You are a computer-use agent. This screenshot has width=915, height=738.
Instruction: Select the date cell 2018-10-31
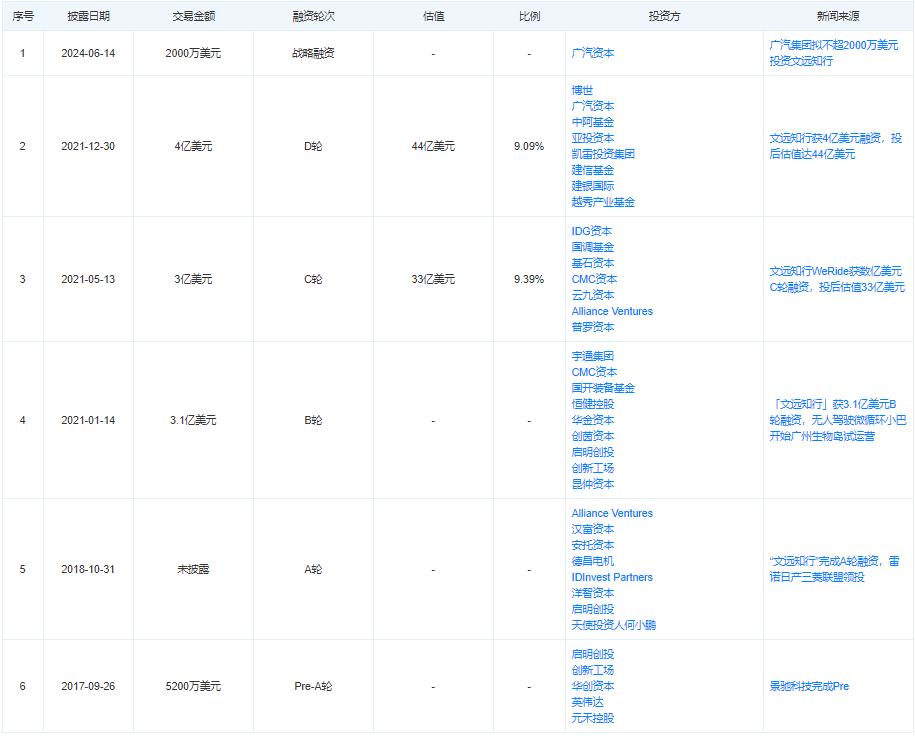(x=88, y=569)
